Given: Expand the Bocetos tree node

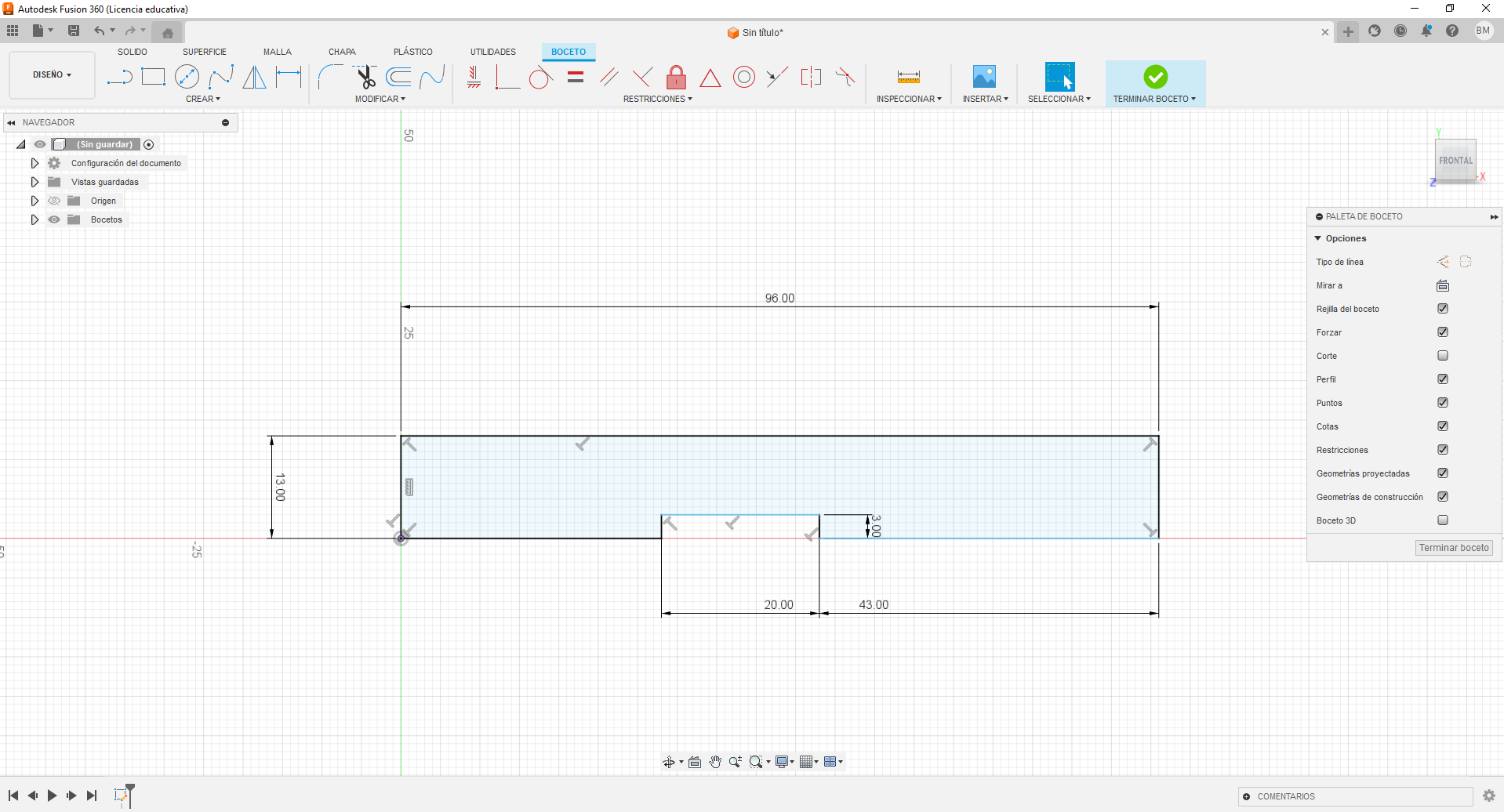Looking at the screenshot, I should (35, 219).
